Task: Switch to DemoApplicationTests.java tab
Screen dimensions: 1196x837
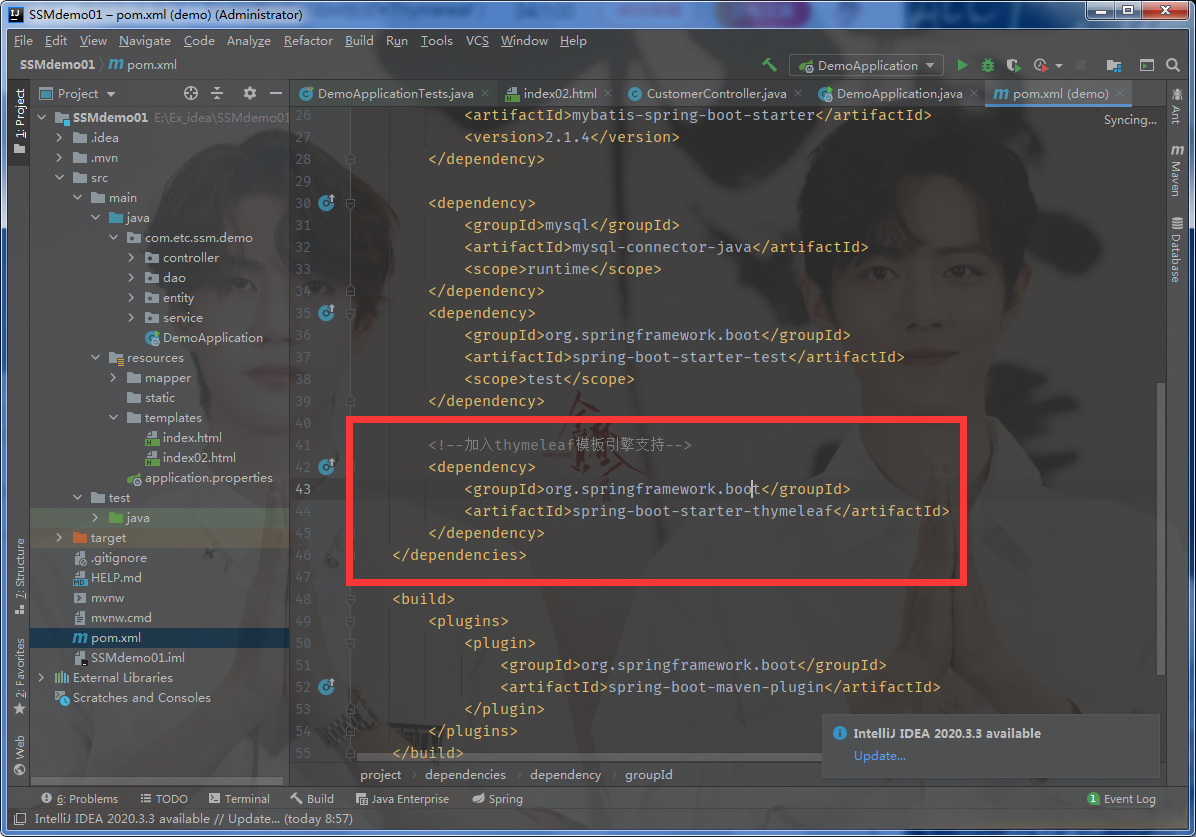Action: (395, 93)
